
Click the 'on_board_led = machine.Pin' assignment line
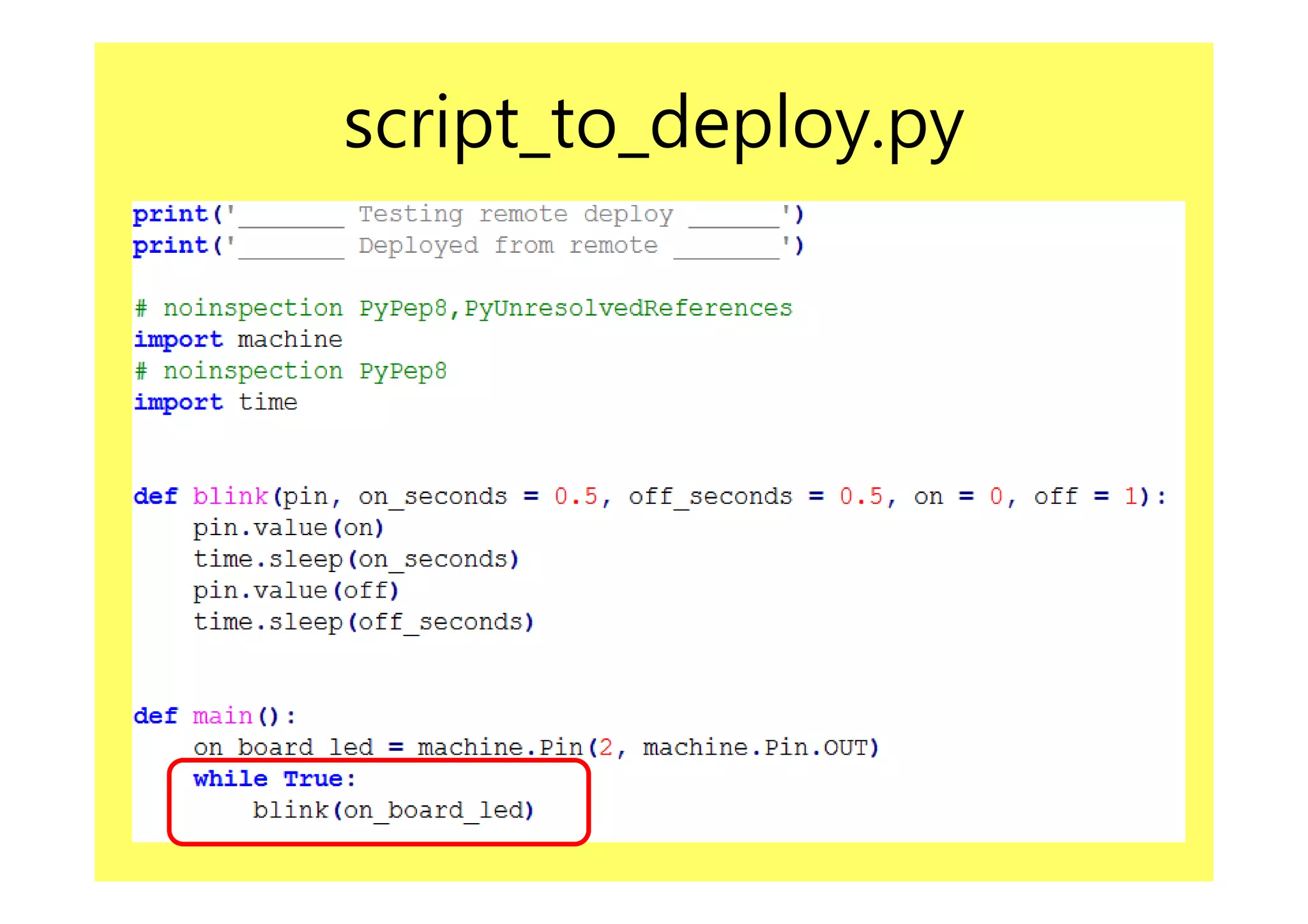click(536, 748)
